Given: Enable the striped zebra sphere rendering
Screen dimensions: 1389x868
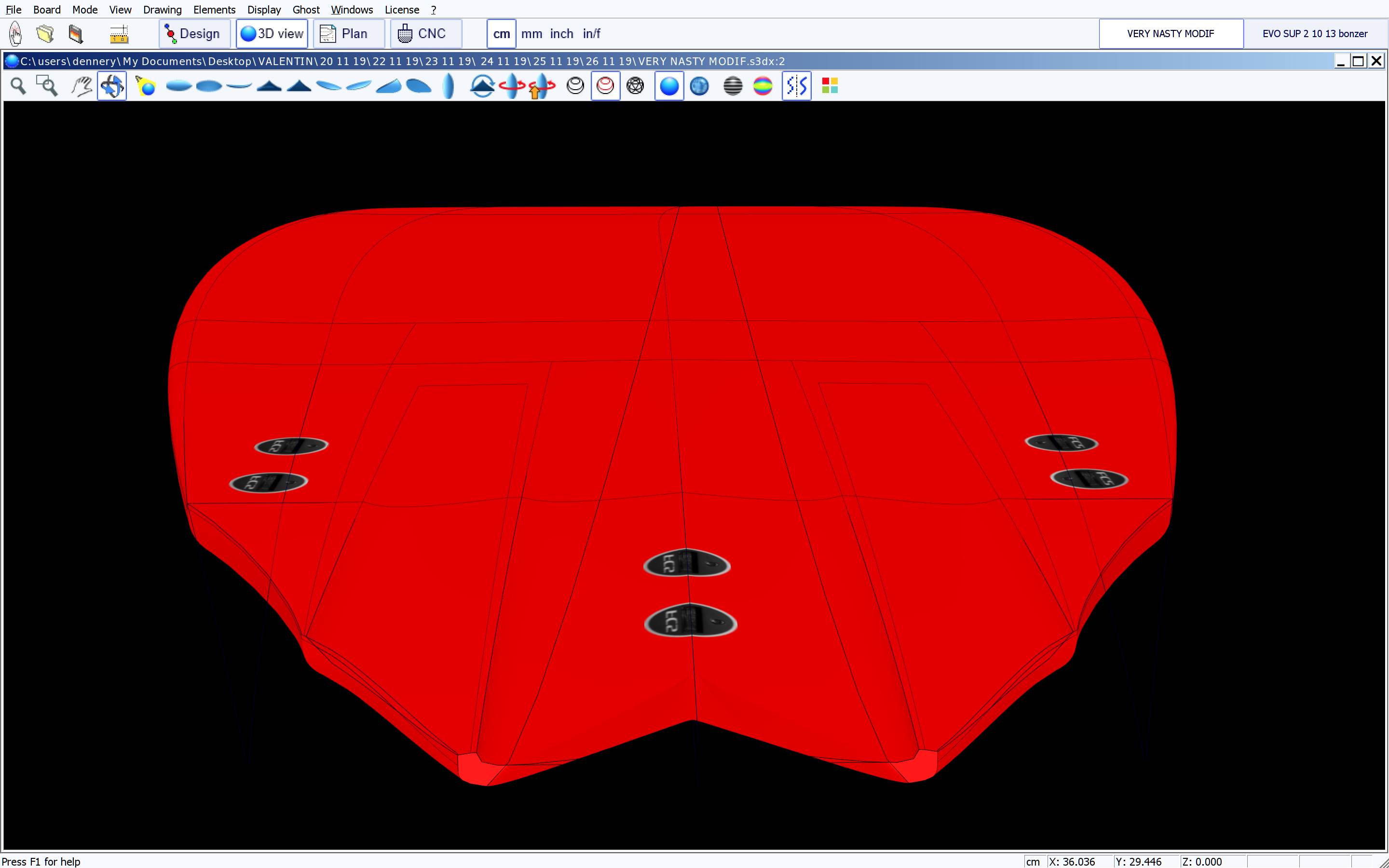Looking at the screenshot, I should 733,86.
